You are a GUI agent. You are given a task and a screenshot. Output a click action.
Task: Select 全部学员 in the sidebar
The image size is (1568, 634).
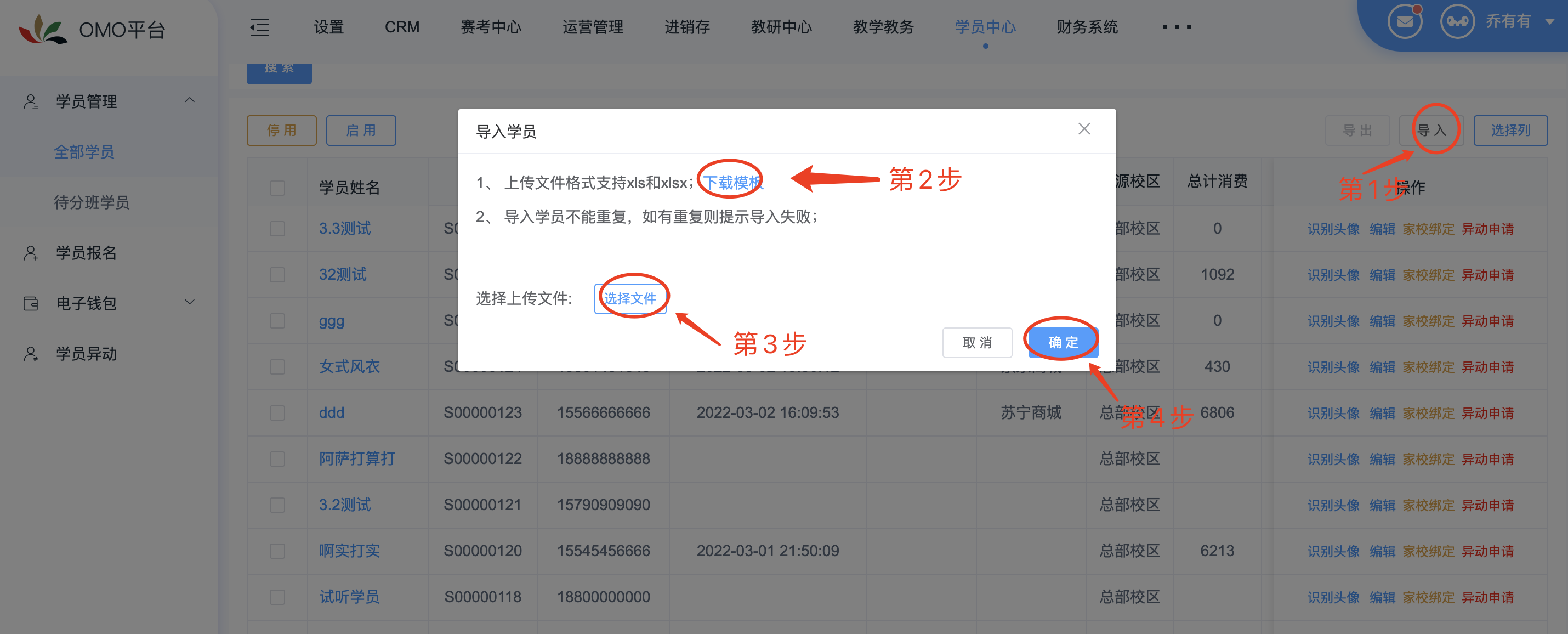(84, 152)
